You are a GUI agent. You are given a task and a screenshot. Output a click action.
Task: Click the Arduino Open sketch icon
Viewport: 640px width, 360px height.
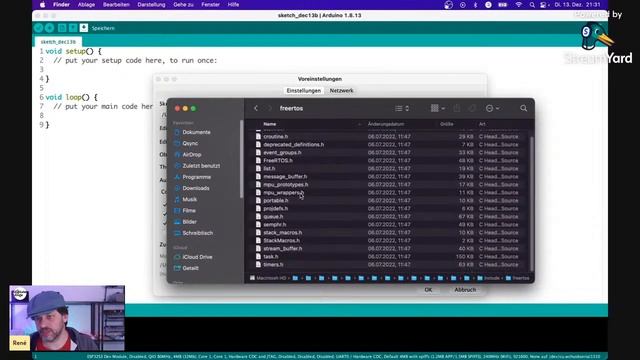click(x=73, y=28)
